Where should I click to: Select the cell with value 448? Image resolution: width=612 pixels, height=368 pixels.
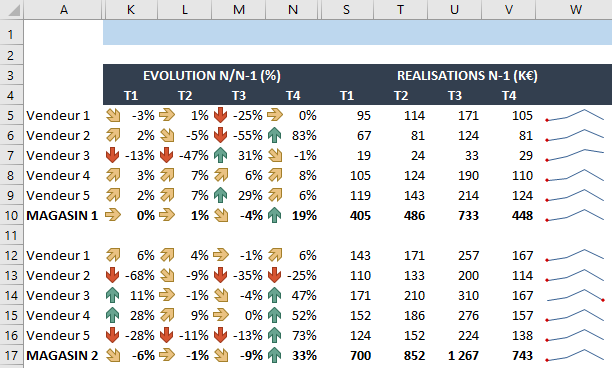tap(509, 215)
